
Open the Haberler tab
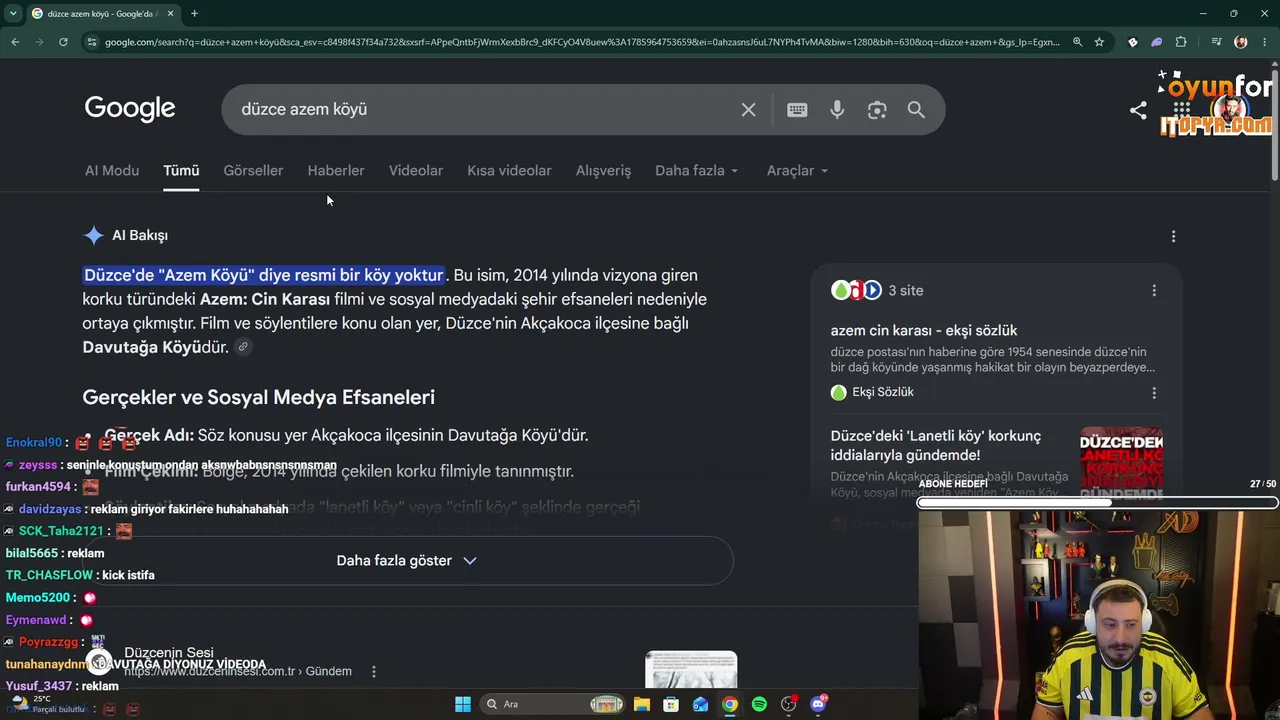pyautogui.click(x=336, y=170)
